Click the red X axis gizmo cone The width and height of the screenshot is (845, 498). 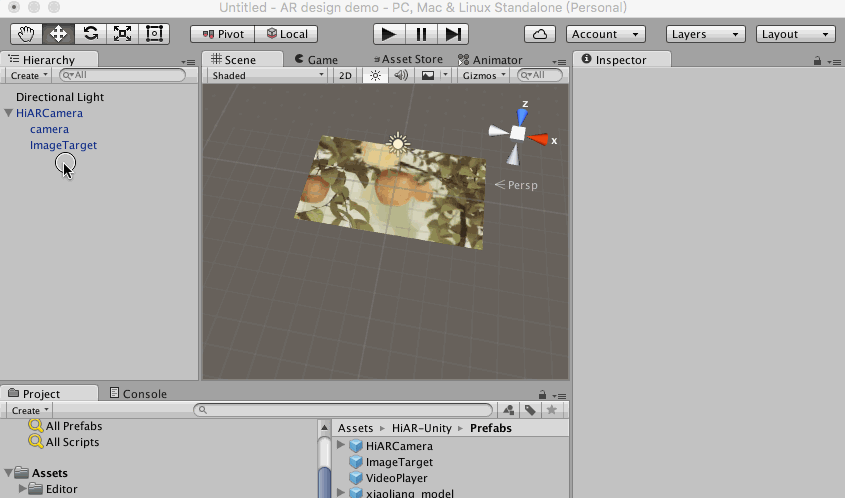(539, 140)
